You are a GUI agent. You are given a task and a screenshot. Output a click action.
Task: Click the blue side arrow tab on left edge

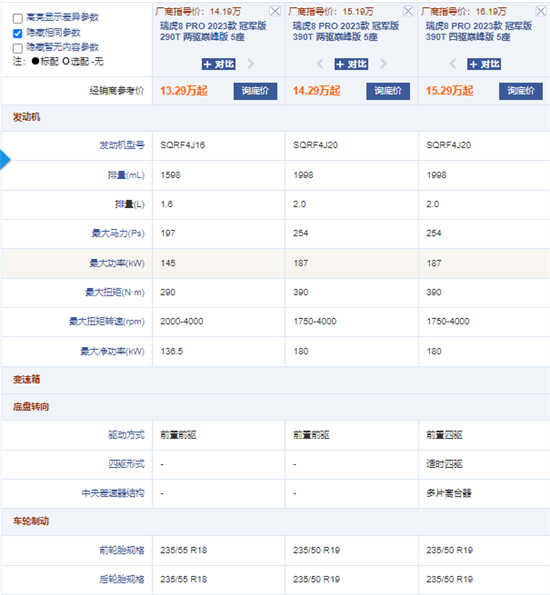(5, 160)
